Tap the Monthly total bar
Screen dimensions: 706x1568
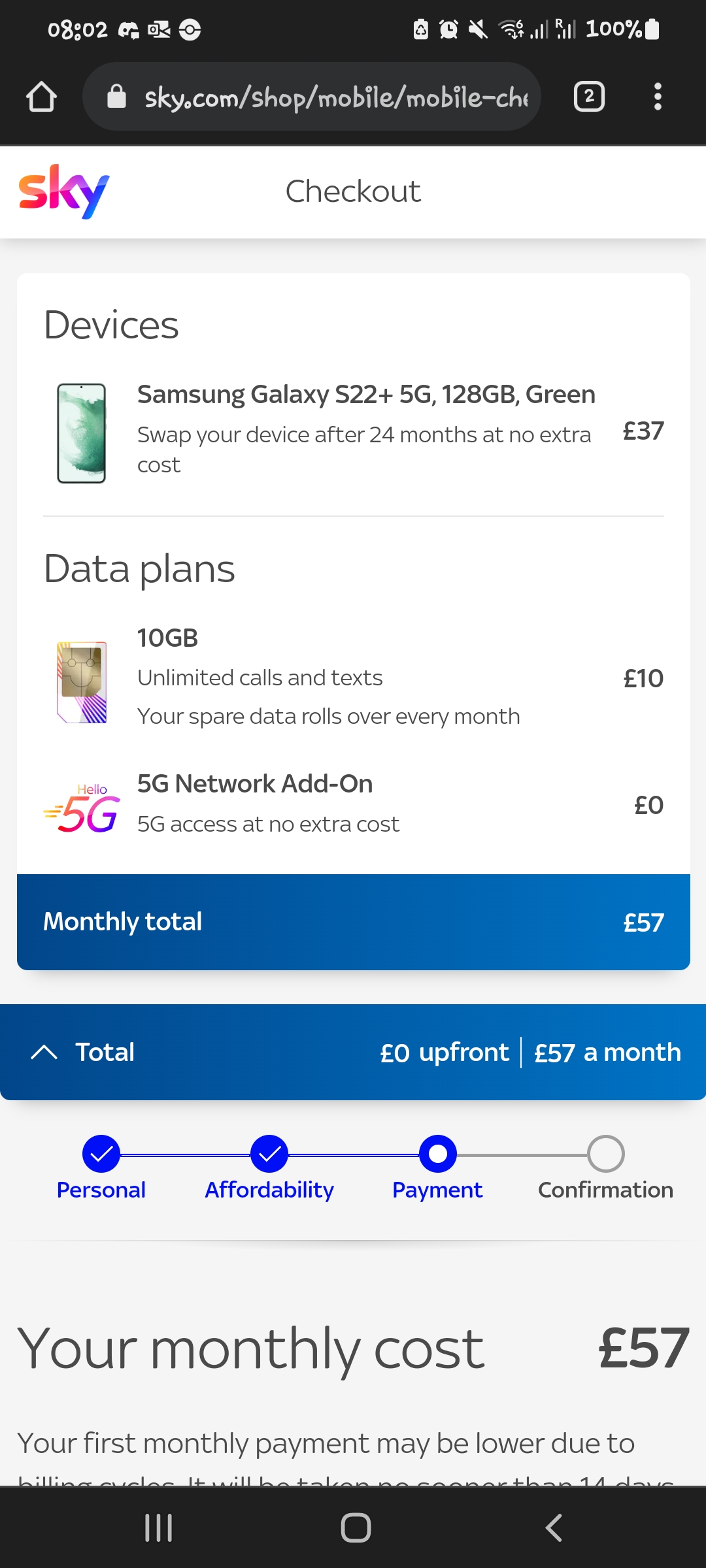353,922
